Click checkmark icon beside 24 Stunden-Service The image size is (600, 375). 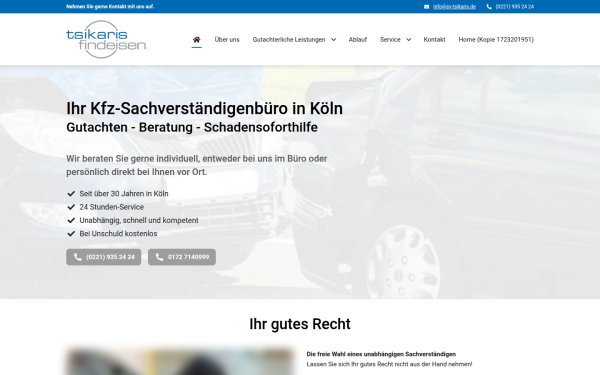coord(71,207)
